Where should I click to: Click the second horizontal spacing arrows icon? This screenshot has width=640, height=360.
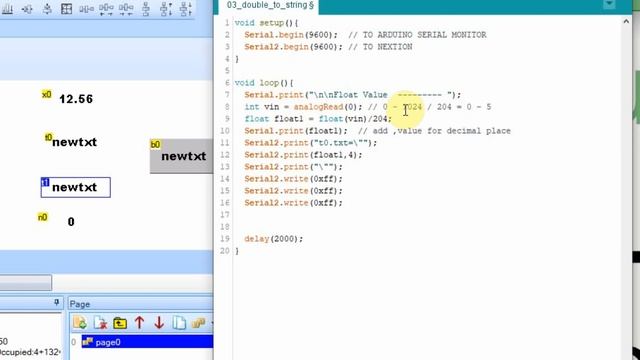click(126, 9)
